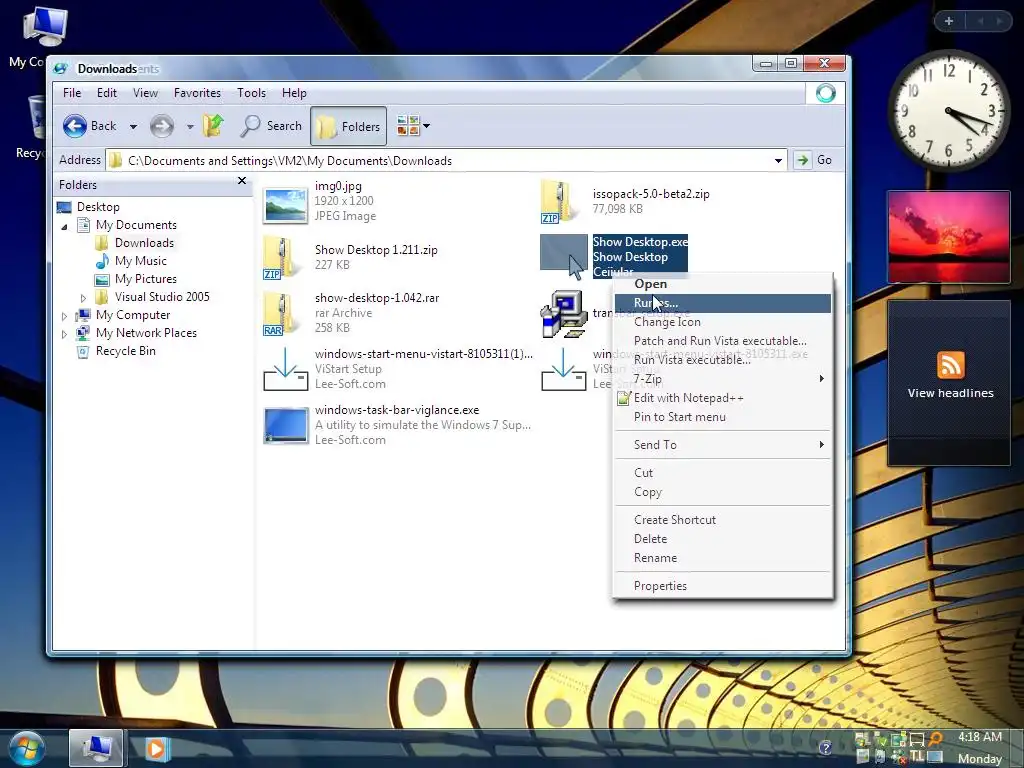
Task: Expand the Visual Studio 2005 node
Action: pyautogui.click(x=83, y=298)
